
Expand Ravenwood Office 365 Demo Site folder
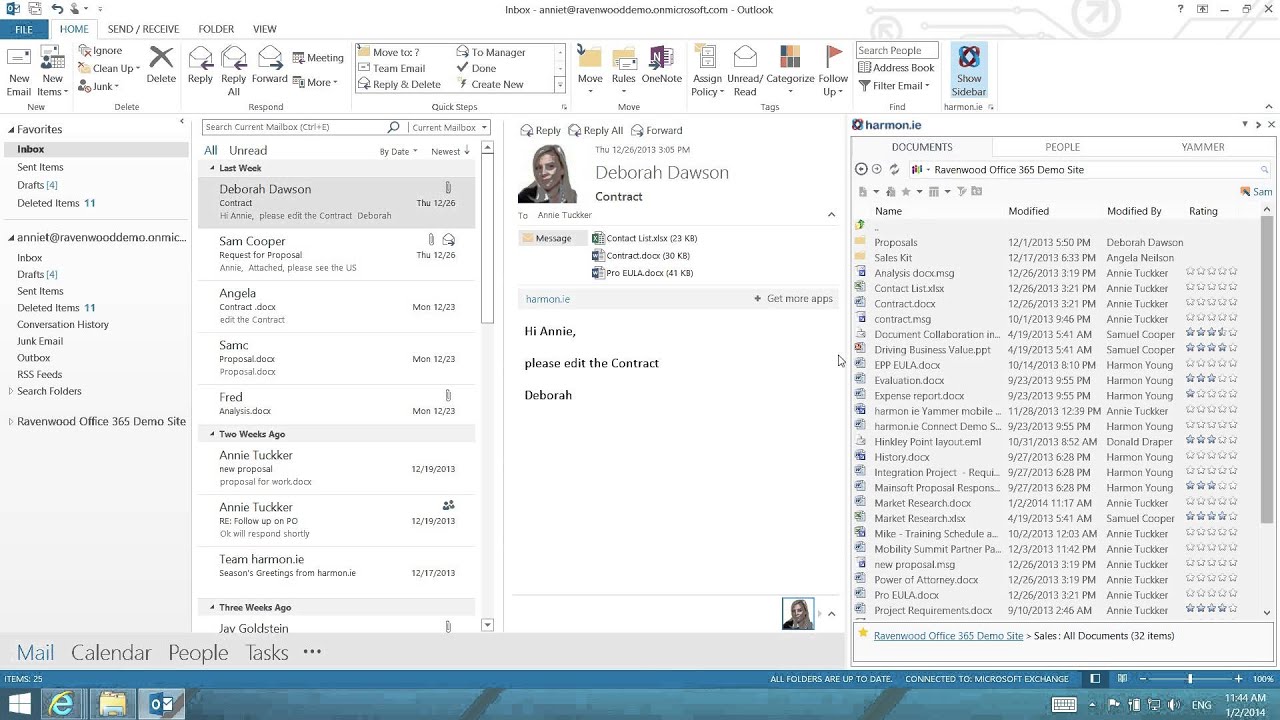click(11, 422)
